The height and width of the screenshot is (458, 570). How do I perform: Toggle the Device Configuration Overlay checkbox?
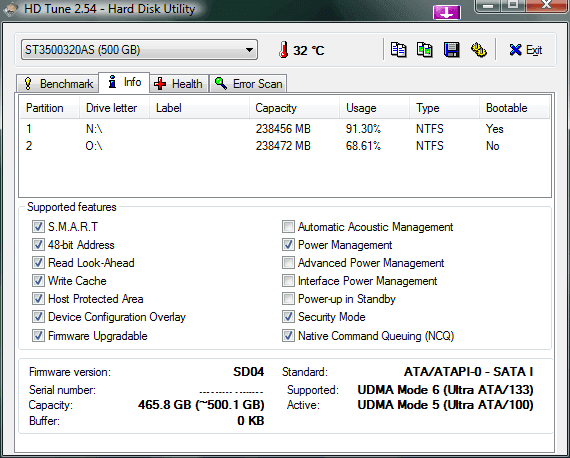(38, 316)
